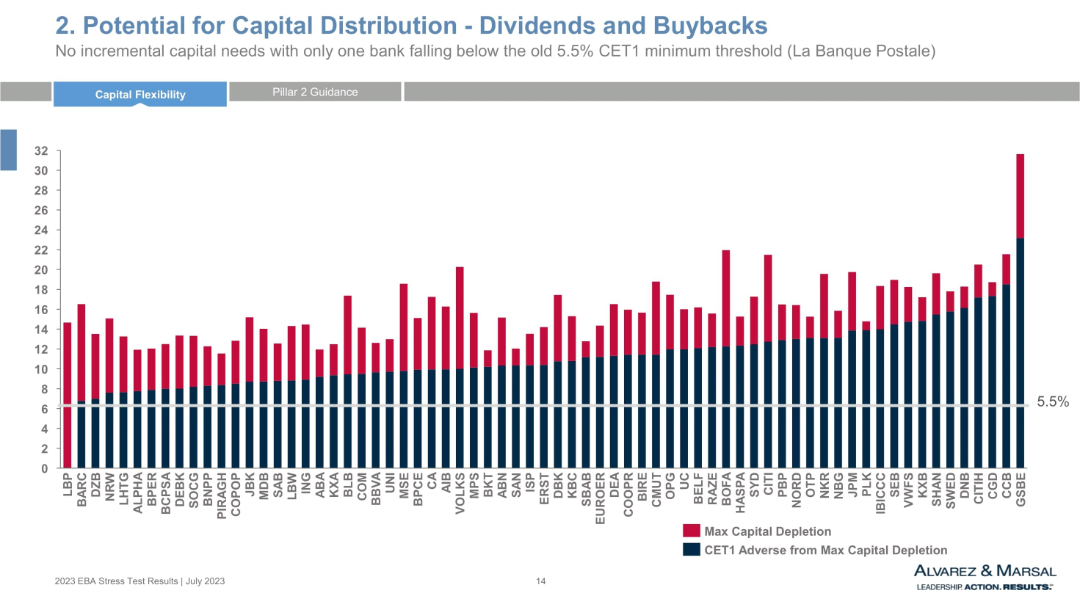Click the x-axis label 'HASPA'
Image resolution: width=1080 pixels, height=607 pixels.
[x=740, y=493]
